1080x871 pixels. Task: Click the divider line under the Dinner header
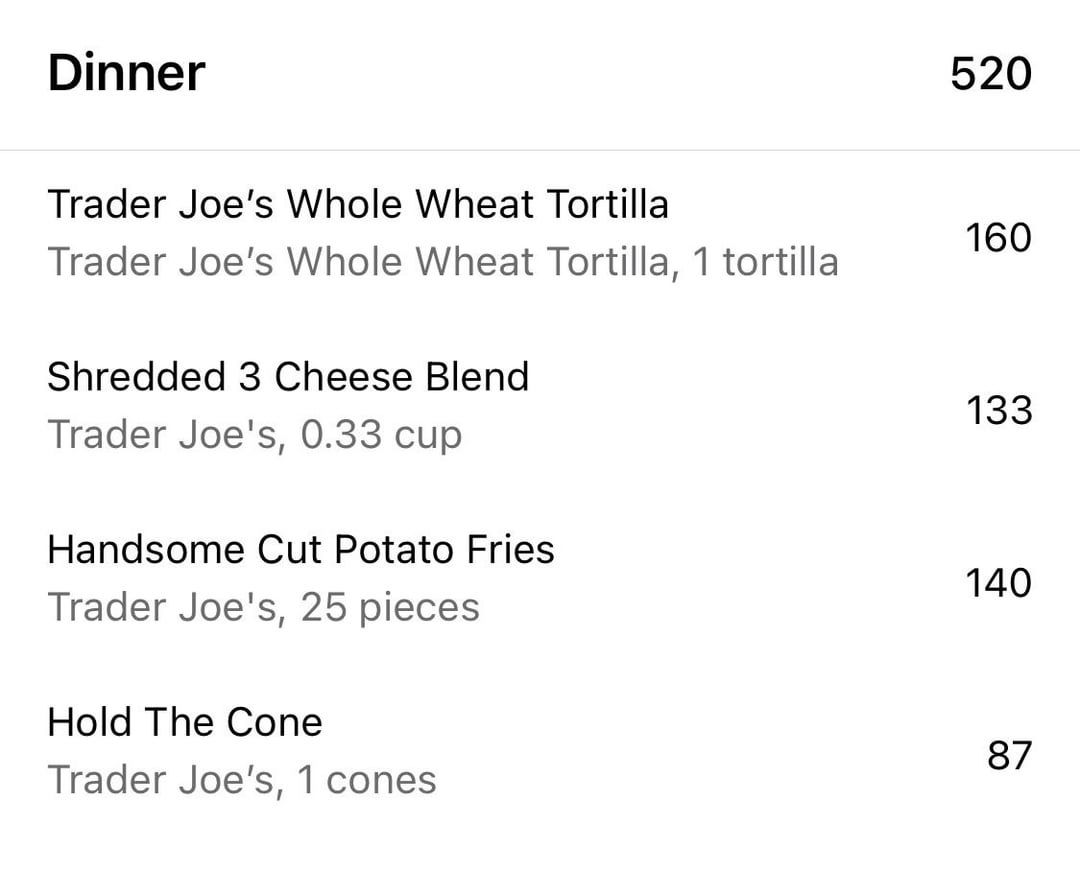point(540,150)
